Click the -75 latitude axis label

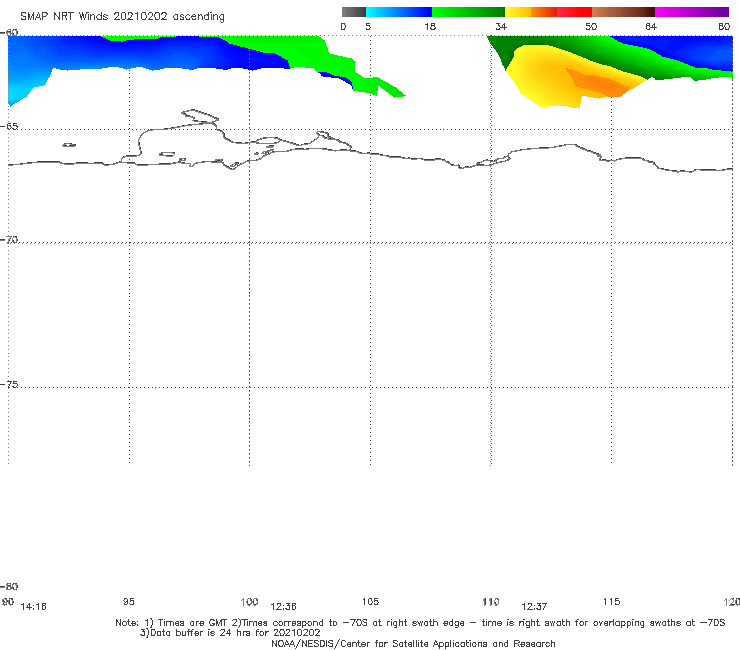pyautogui.click(x=9, y=384)
